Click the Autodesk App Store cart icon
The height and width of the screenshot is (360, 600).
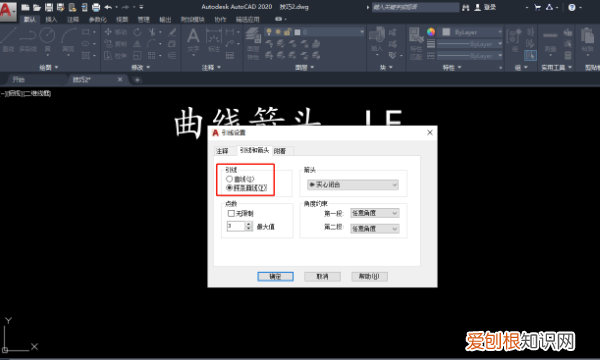[x=538, y=7]
